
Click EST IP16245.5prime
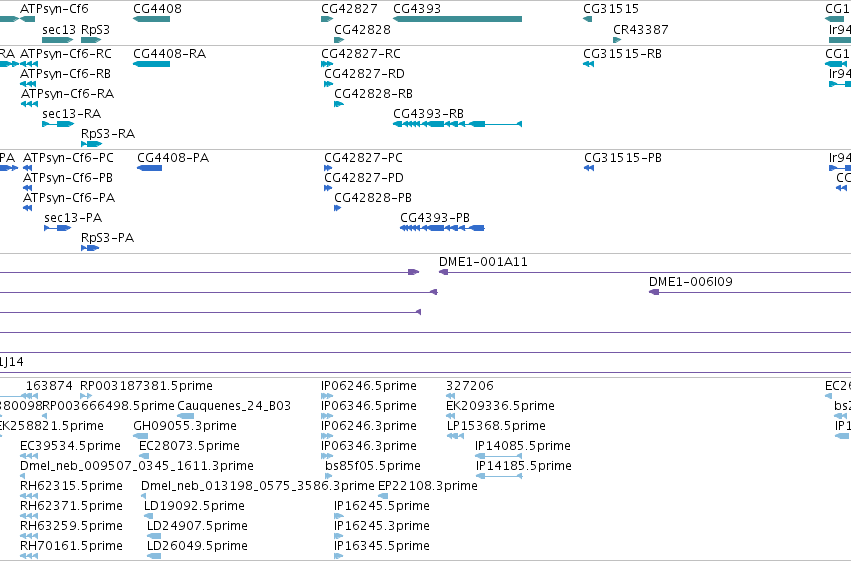point(382,506)
